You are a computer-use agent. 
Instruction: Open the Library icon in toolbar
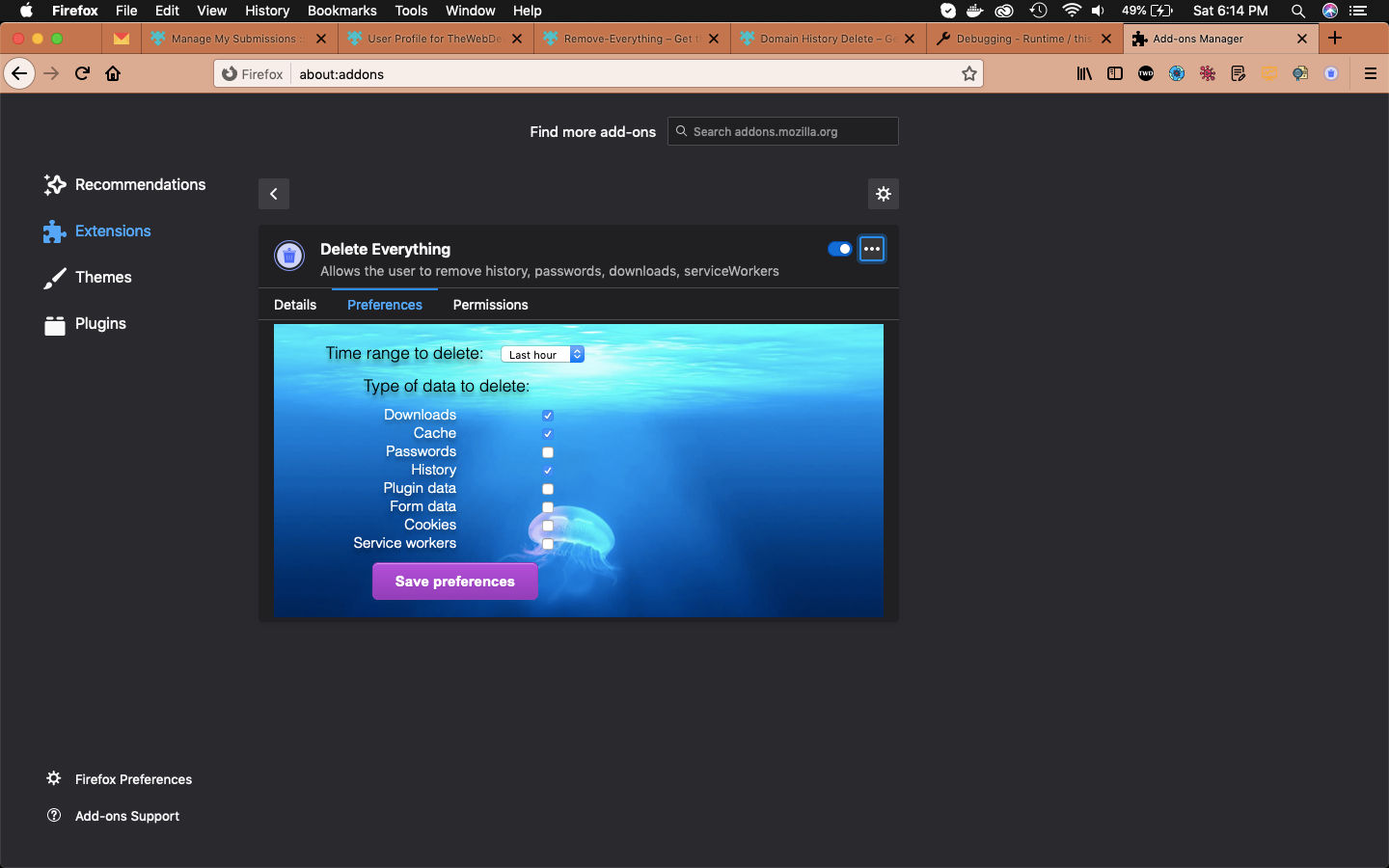point(1084,73)
